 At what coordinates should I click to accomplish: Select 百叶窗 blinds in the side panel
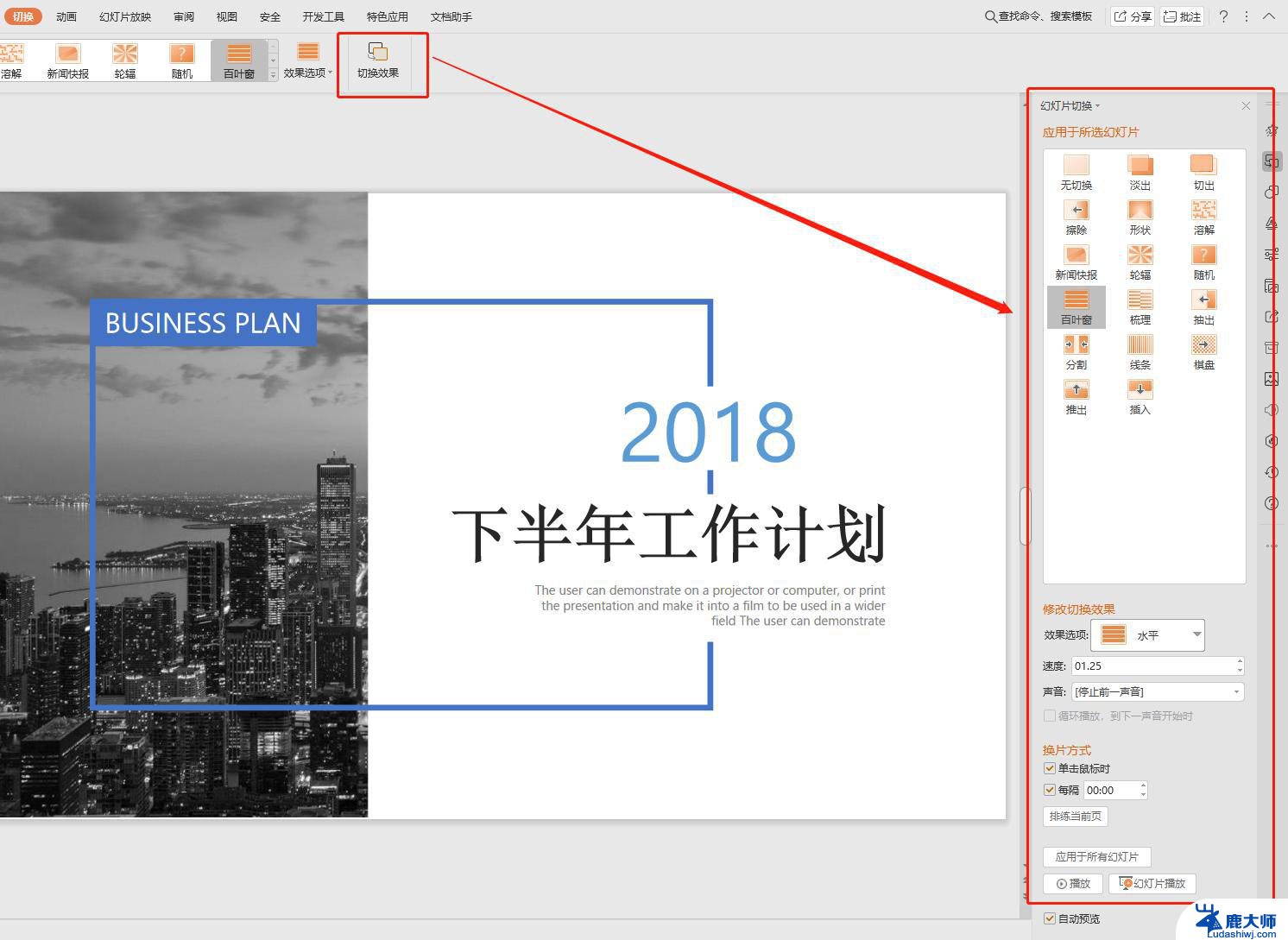[x=1076, y=307]
